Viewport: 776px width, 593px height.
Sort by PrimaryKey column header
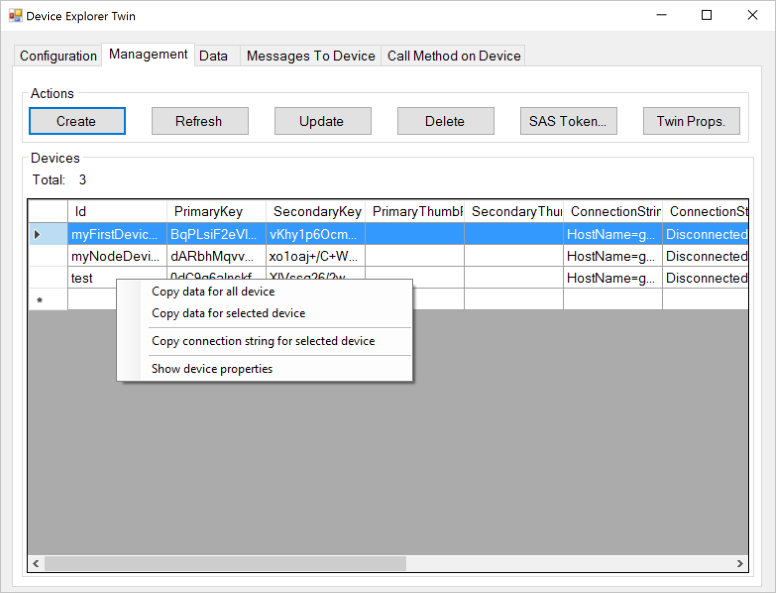click(x=216, y=211)
